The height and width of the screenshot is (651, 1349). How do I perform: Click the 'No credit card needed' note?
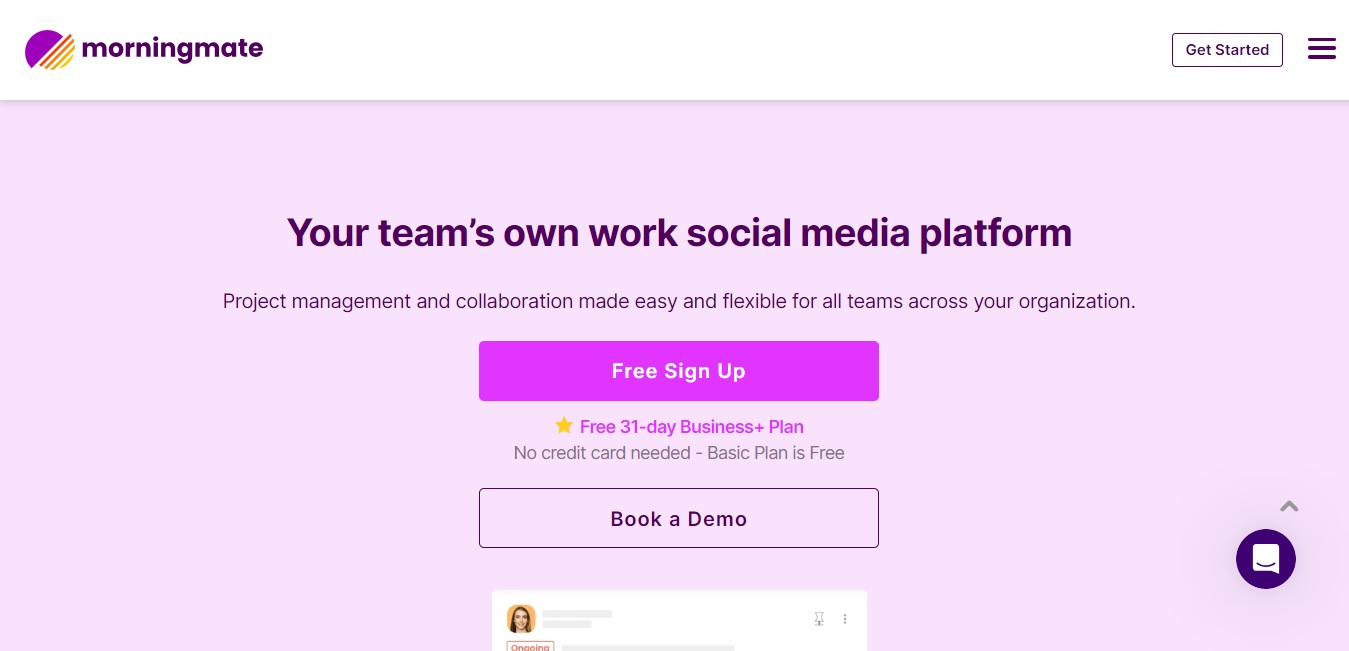[x=679, y=453]
